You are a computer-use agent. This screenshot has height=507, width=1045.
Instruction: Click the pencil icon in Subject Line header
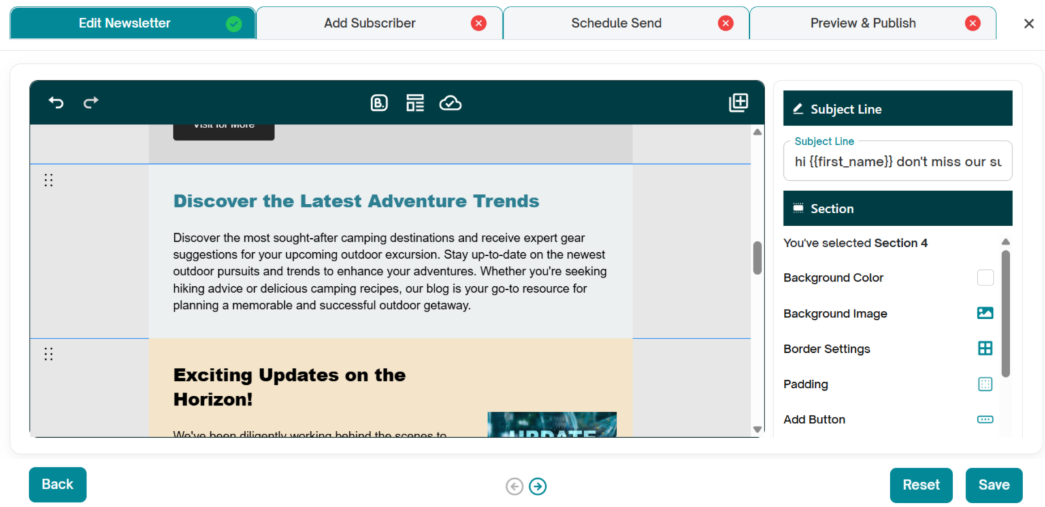tap(798, 109)
